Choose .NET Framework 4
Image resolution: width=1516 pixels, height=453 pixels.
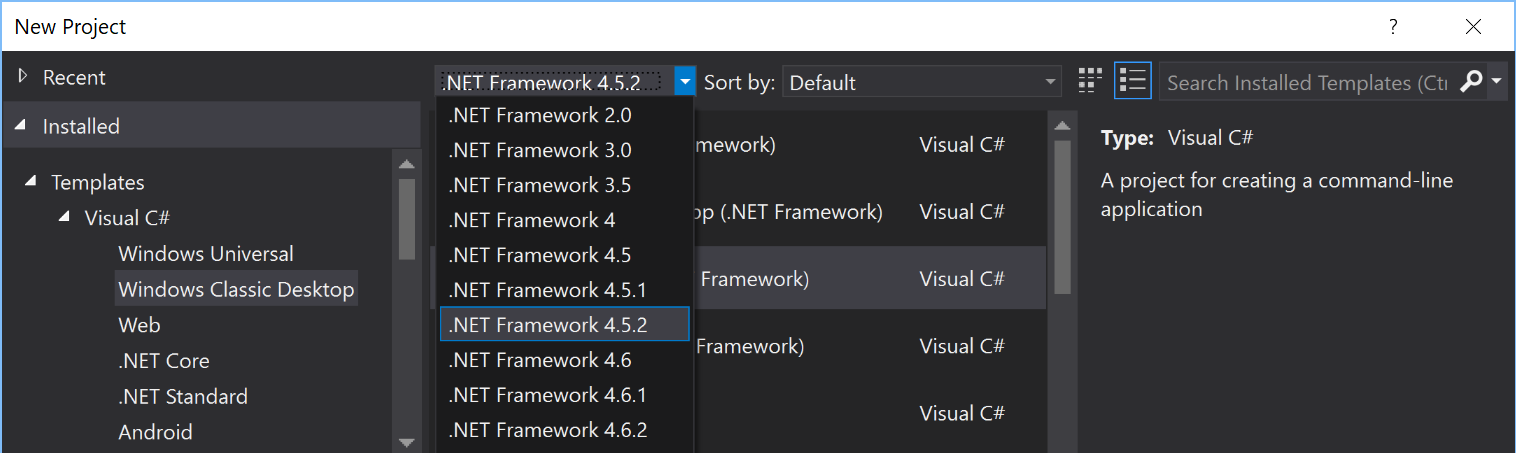click(565, 220)
